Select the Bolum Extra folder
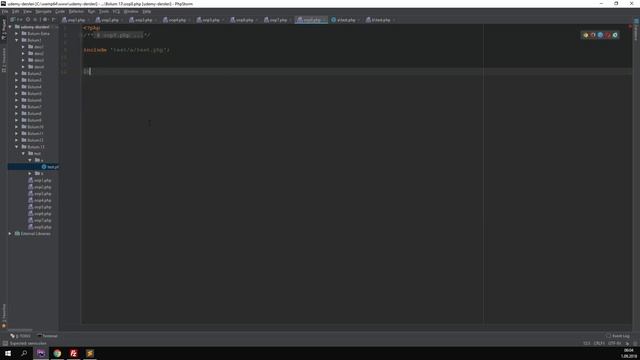The width and height of the screenshot is (640, 360). [x=36, y=33]
